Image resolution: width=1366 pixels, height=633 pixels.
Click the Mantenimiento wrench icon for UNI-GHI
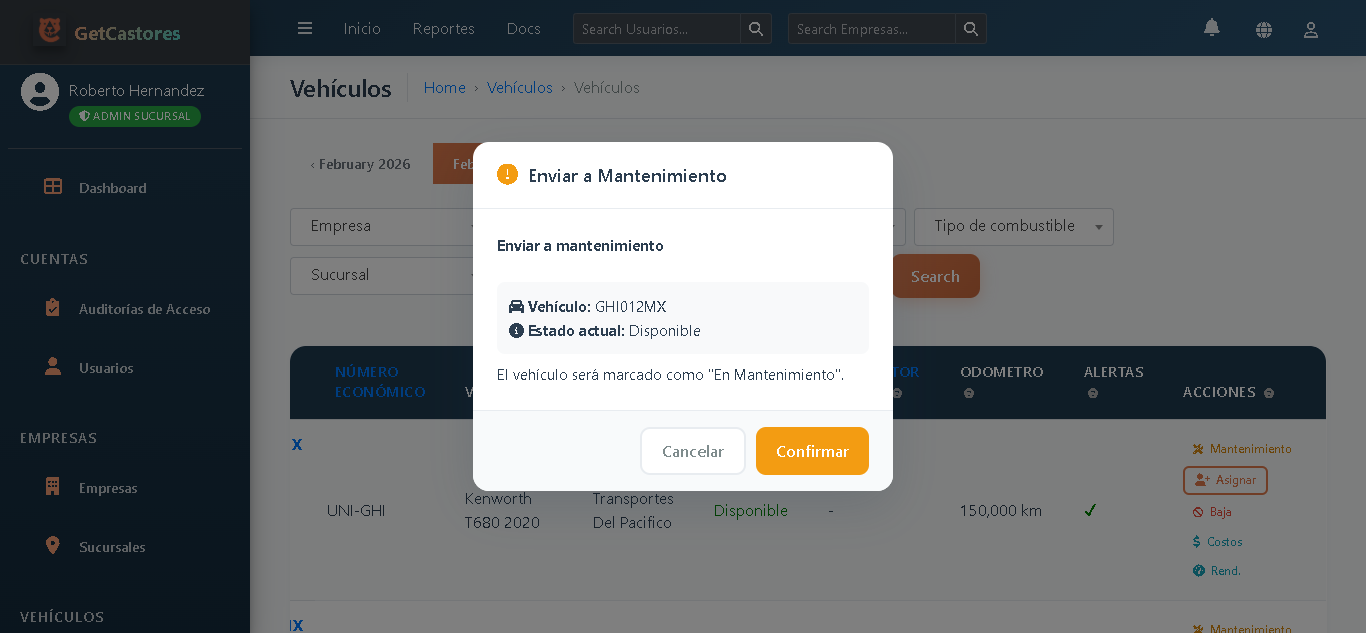pyautogui.click(x=1198, y=449)
